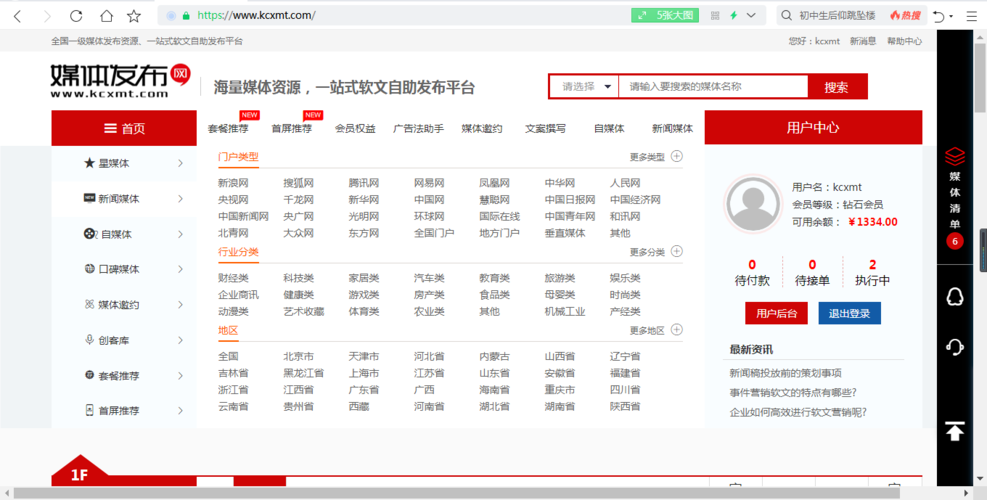Click the icon beside sidebar 媒体邀约
This screenshot has height=500, width=987.
(89, 304)
